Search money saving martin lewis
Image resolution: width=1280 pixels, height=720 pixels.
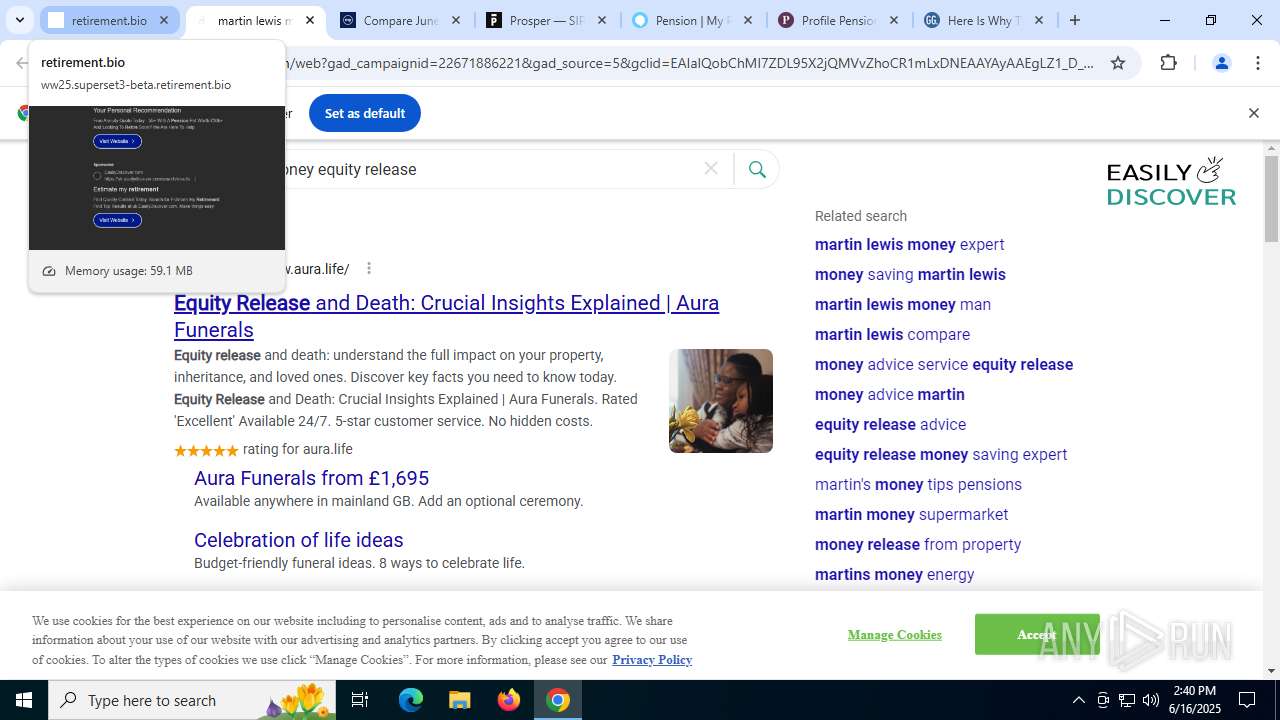click(x=910, y=274)
